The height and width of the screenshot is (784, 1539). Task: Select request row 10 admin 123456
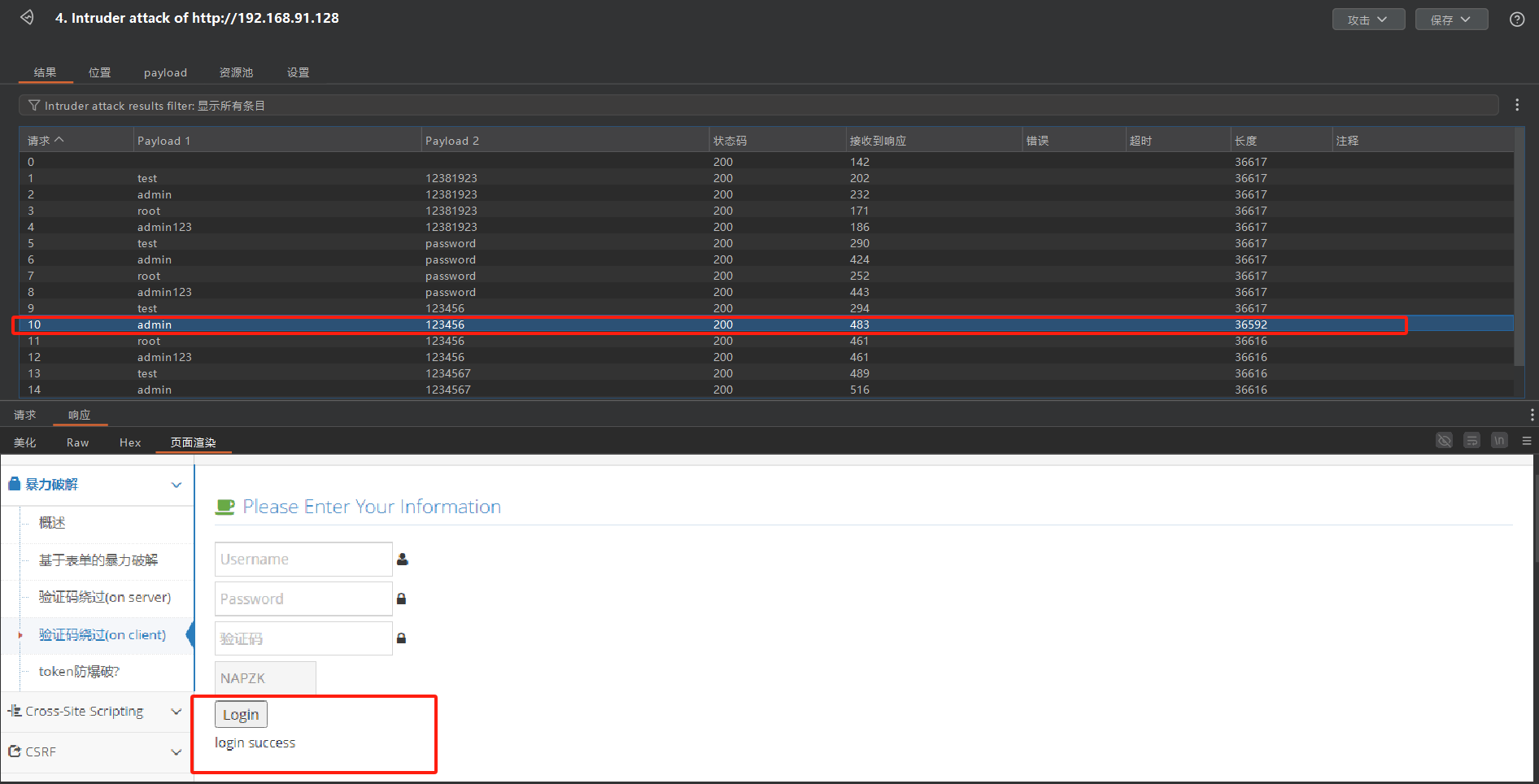pyautogui.click(x=766, y=324)
